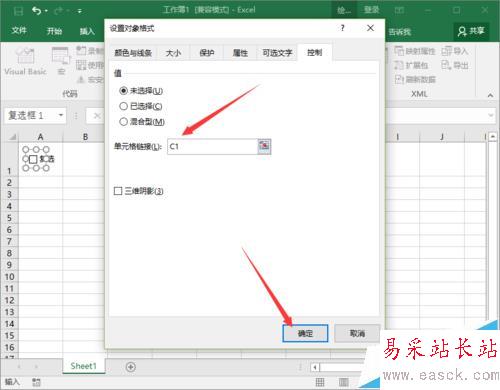Click the 宏安全性 warning triangle icon
The width and height of the screenshot is (500, 390).
coord(81,79)
